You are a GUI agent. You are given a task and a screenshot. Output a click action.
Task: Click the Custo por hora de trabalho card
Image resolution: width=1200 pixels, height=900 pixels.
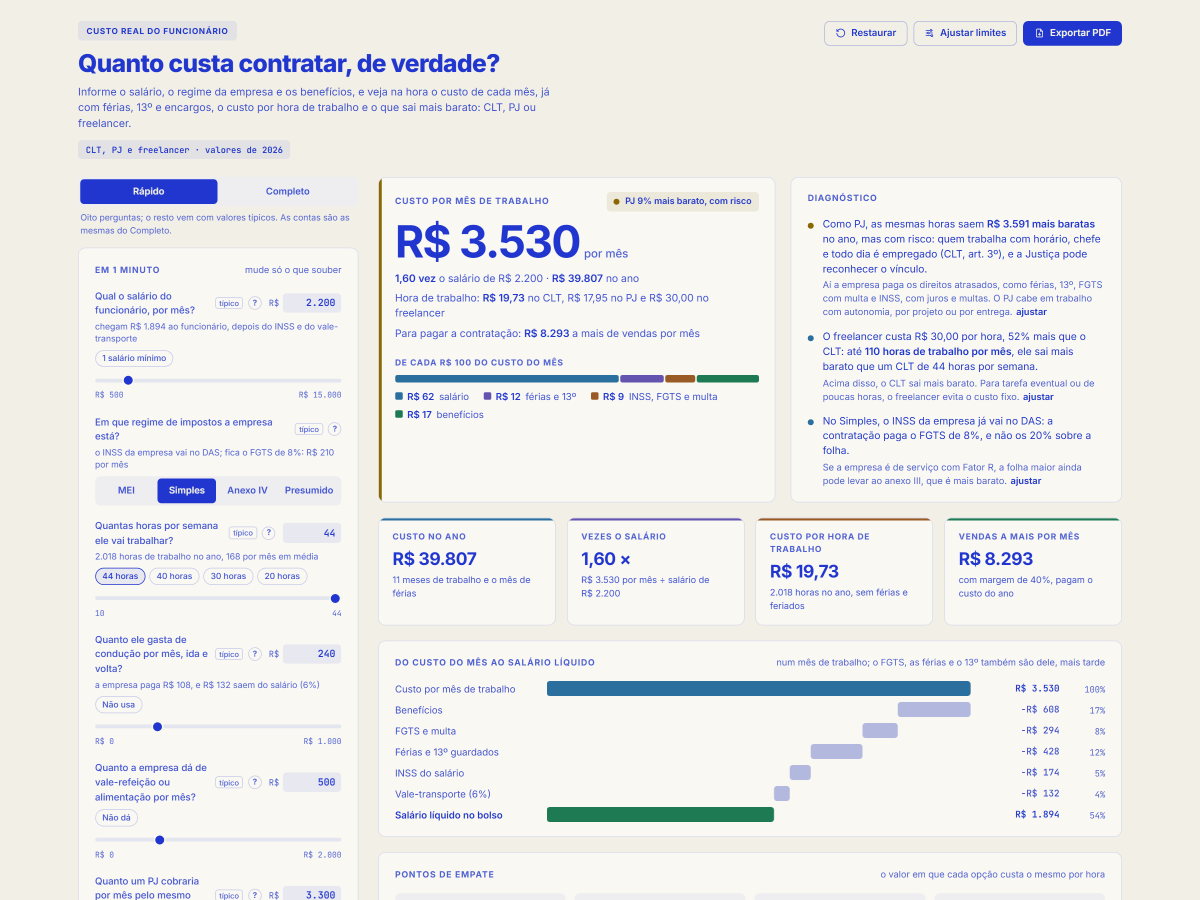point(844,572)
